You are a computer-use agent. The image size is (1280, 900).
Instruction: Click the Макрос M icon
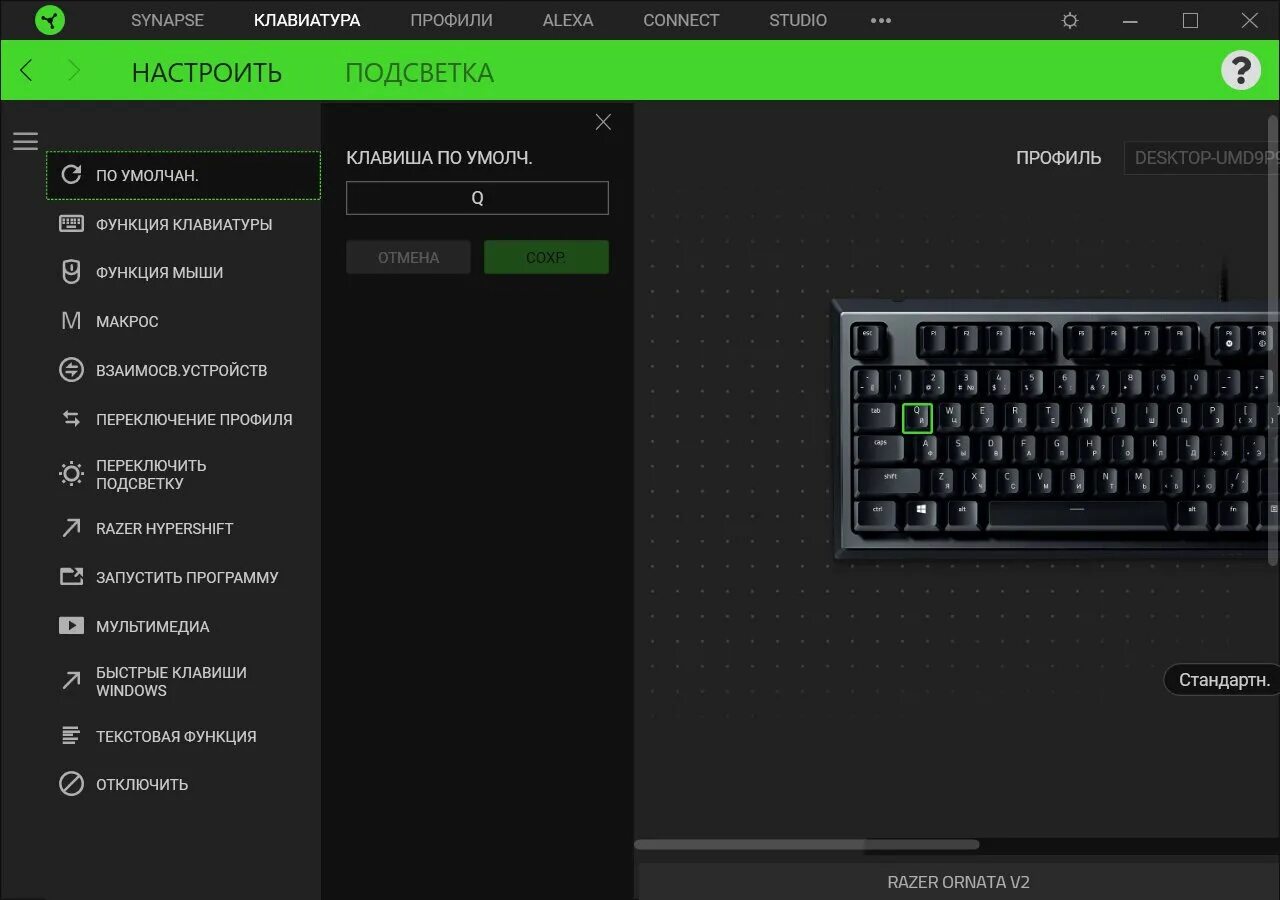[71, 321]
